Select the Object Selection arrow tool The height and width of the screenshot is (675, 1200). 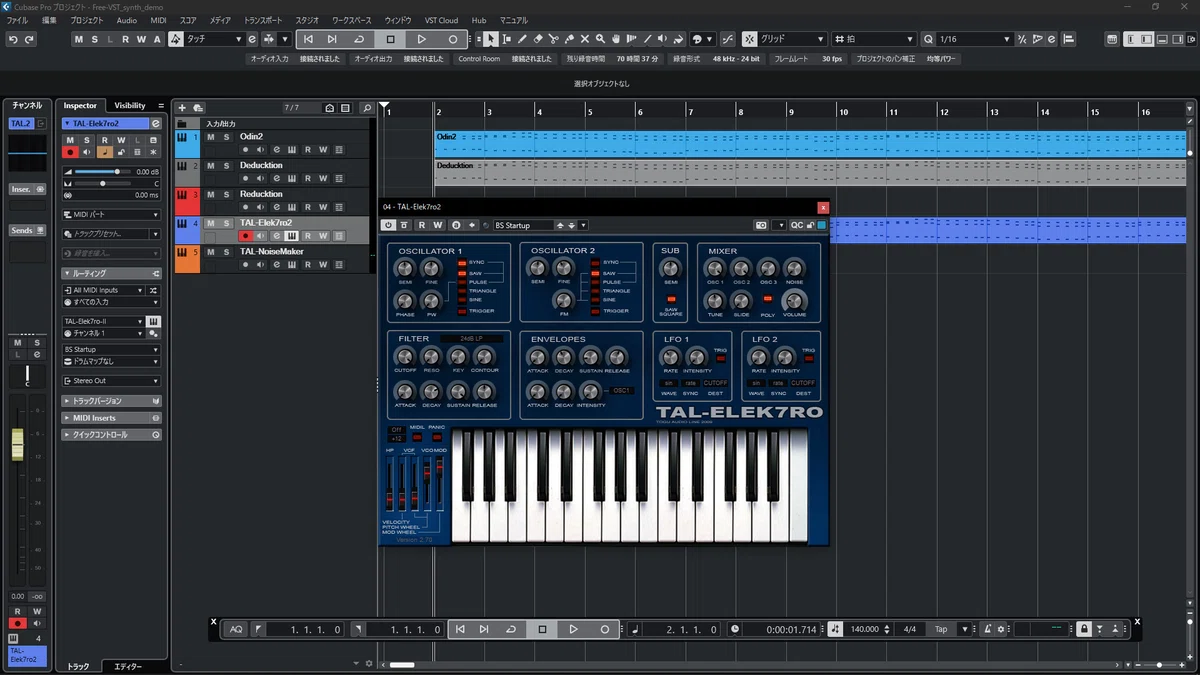pos(490,39)
